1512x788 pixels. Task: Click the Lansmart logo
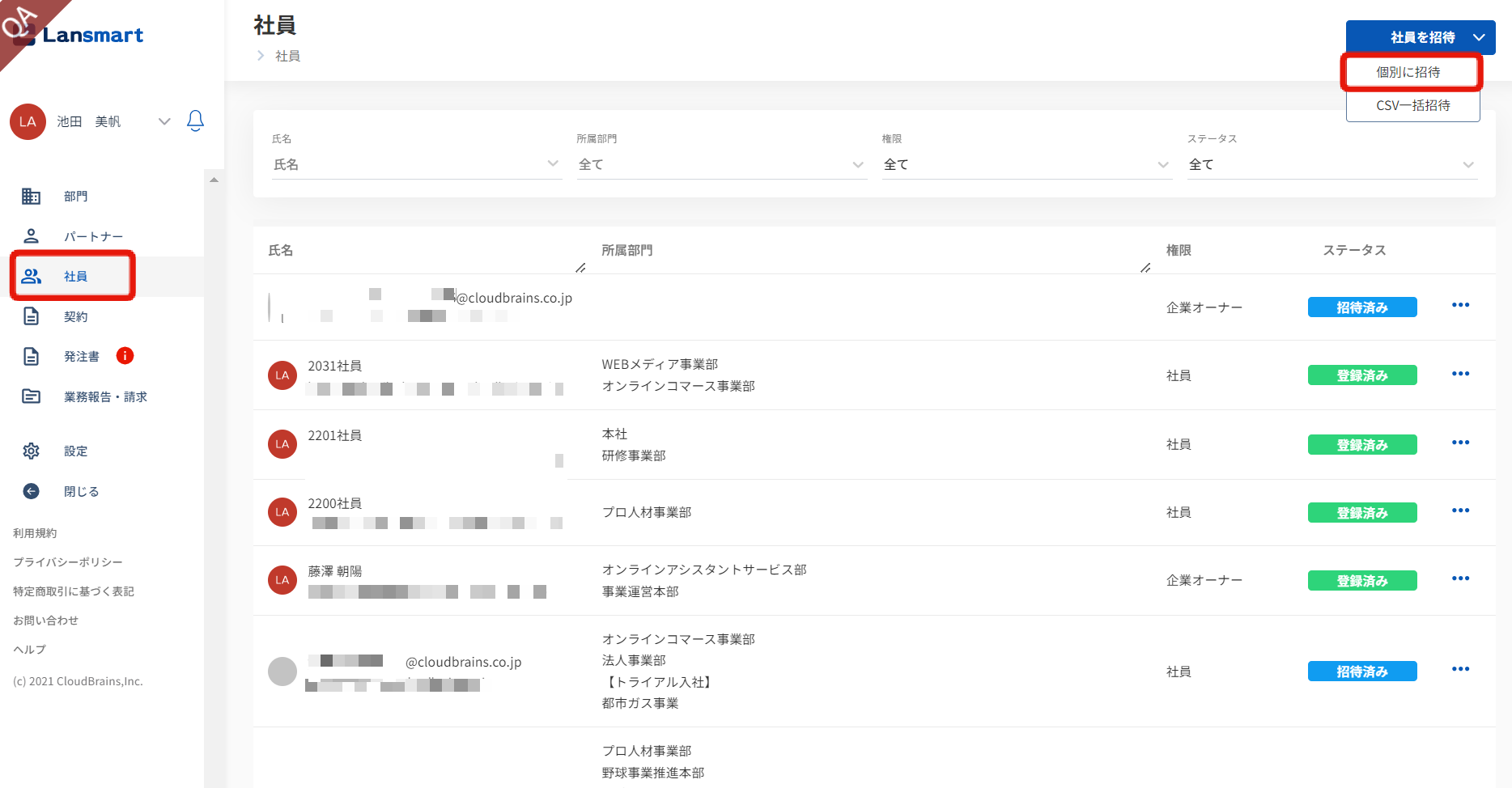click(79, 35)
